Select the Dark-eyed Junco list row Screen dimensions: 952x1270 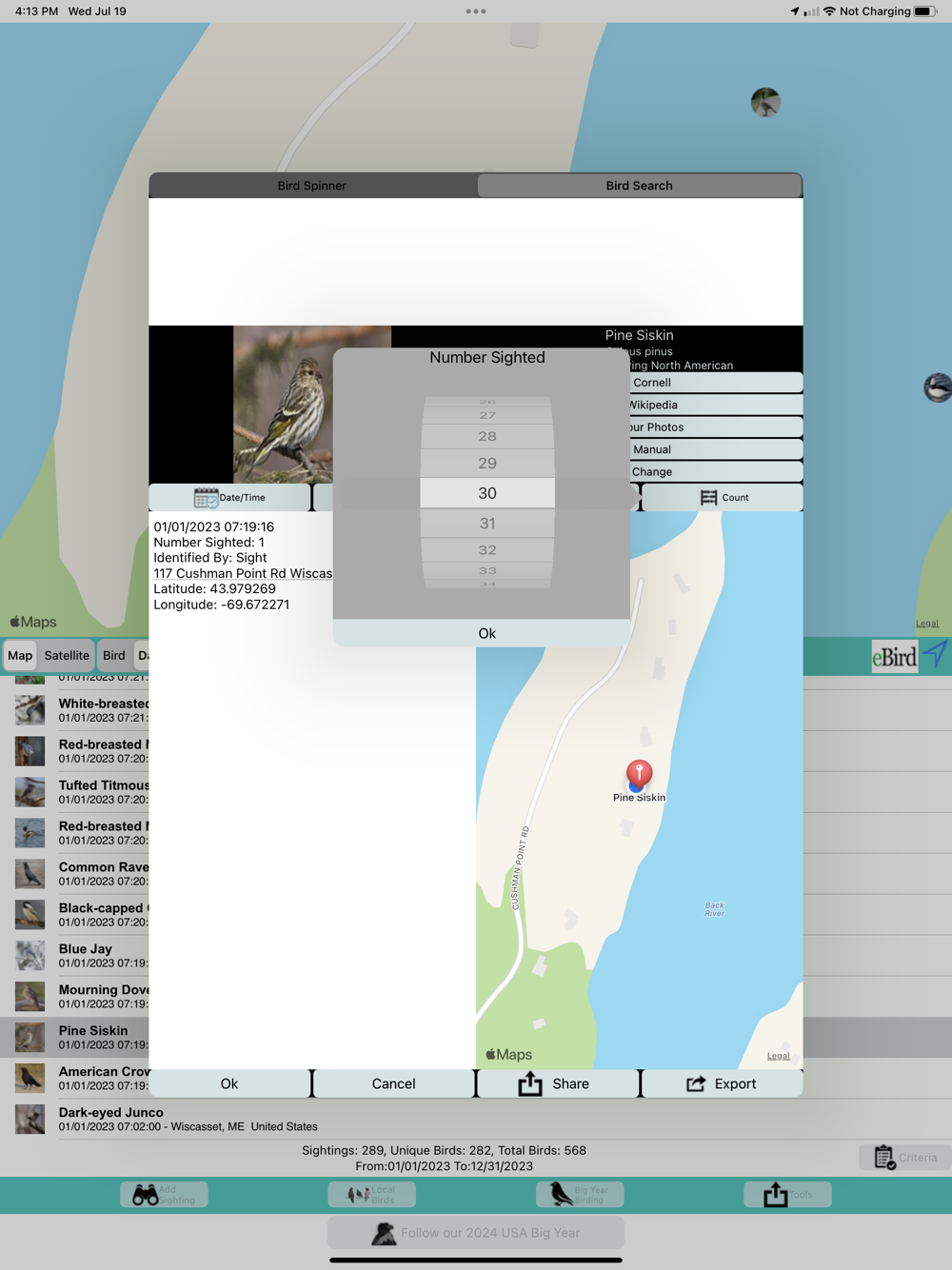tap(476, 1119)
